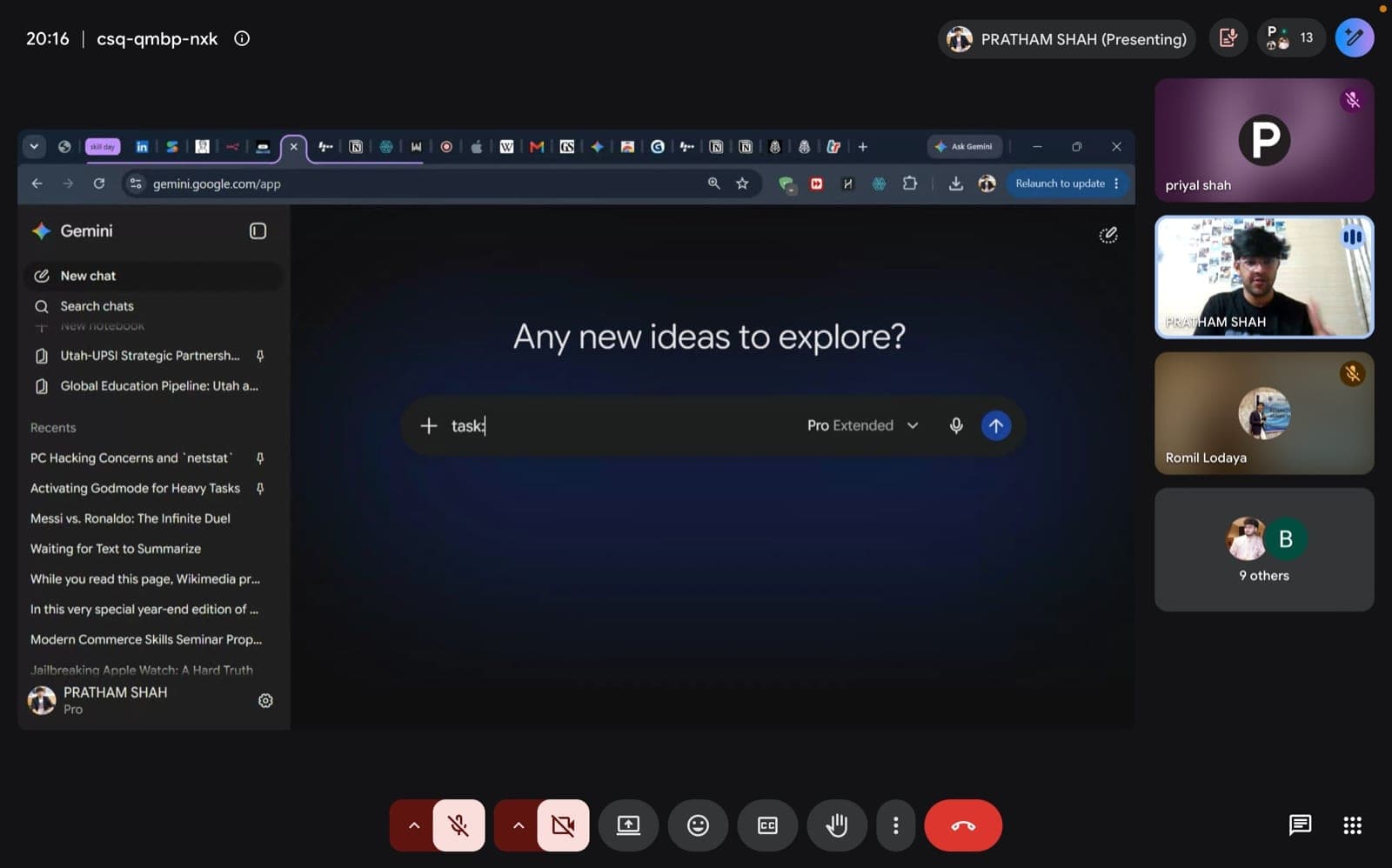Click the plus attach button in prompt
Viewport: 1392px width, 868px height.
coord(428,425)
